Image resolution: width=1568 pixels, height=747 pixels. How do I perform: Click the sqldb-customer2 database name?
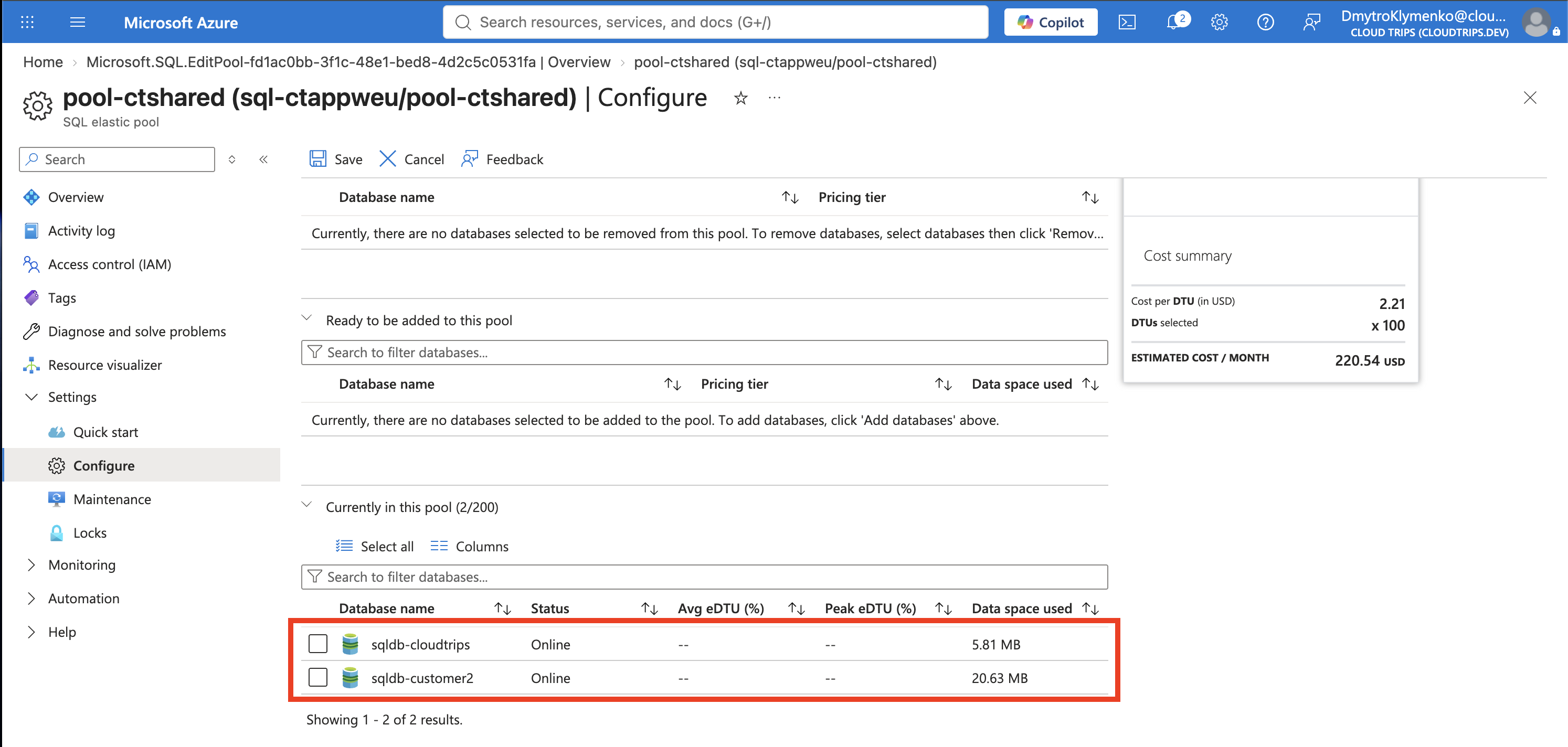click(422, 678)
